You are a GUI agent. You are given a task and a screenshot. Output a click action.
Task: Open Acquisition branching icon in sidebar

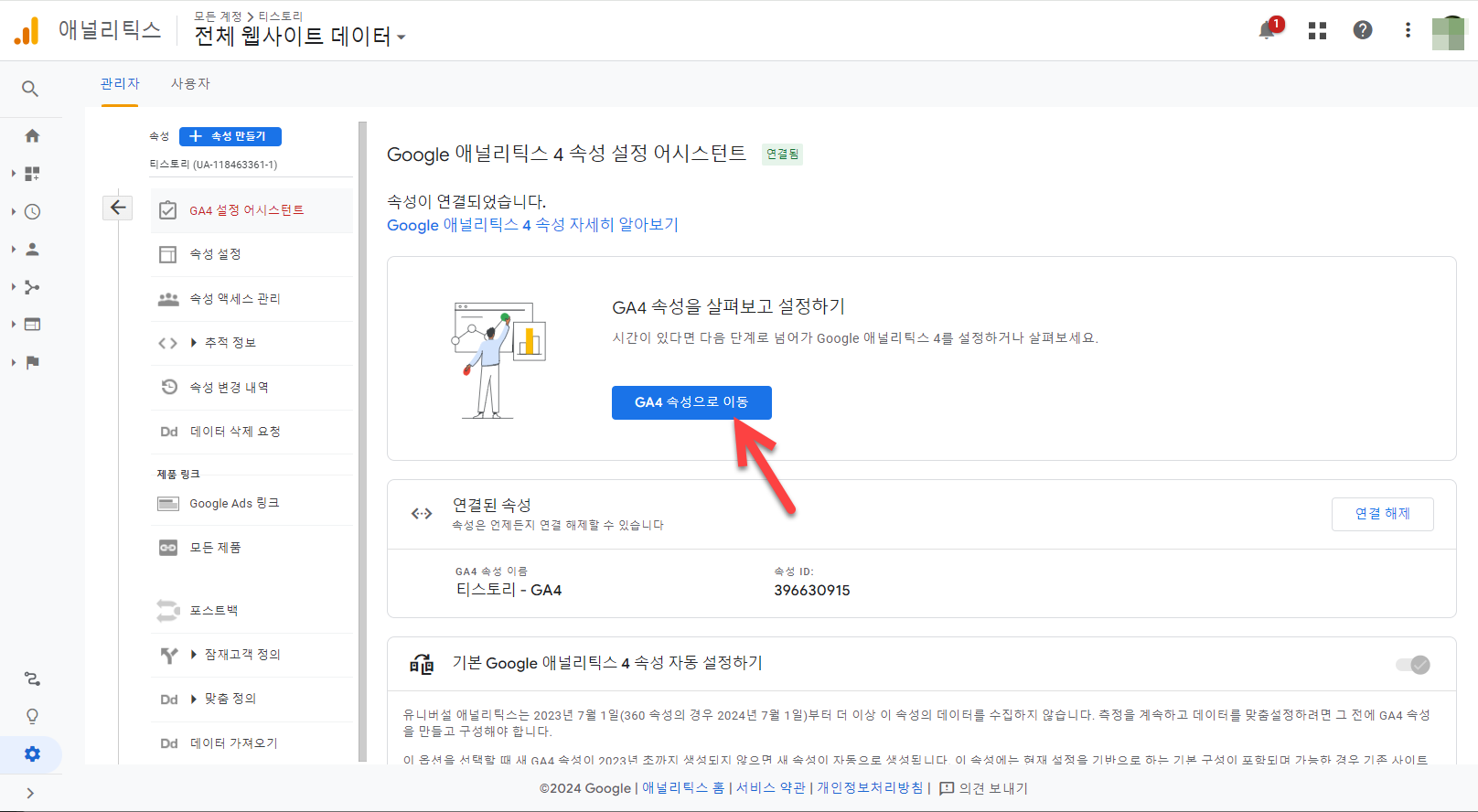(x=32, y=287)
